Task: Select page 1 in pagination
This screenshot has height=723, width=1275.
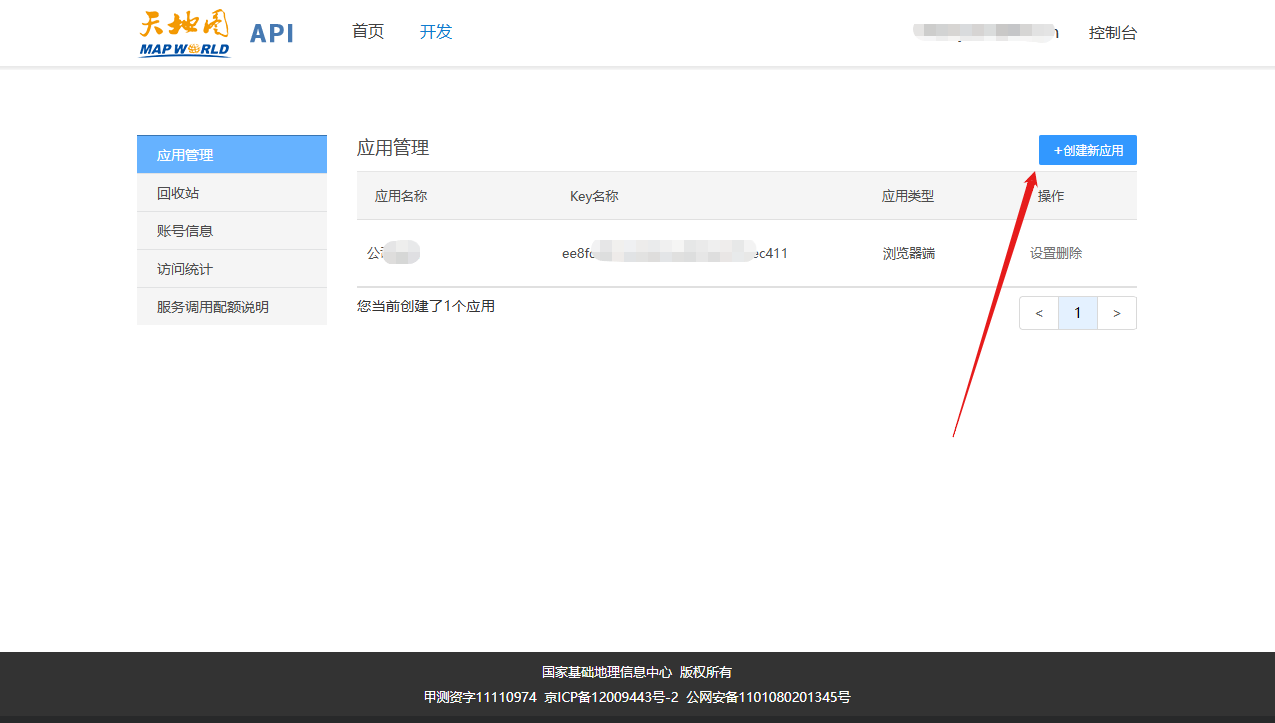Action: coord(1077,313)
